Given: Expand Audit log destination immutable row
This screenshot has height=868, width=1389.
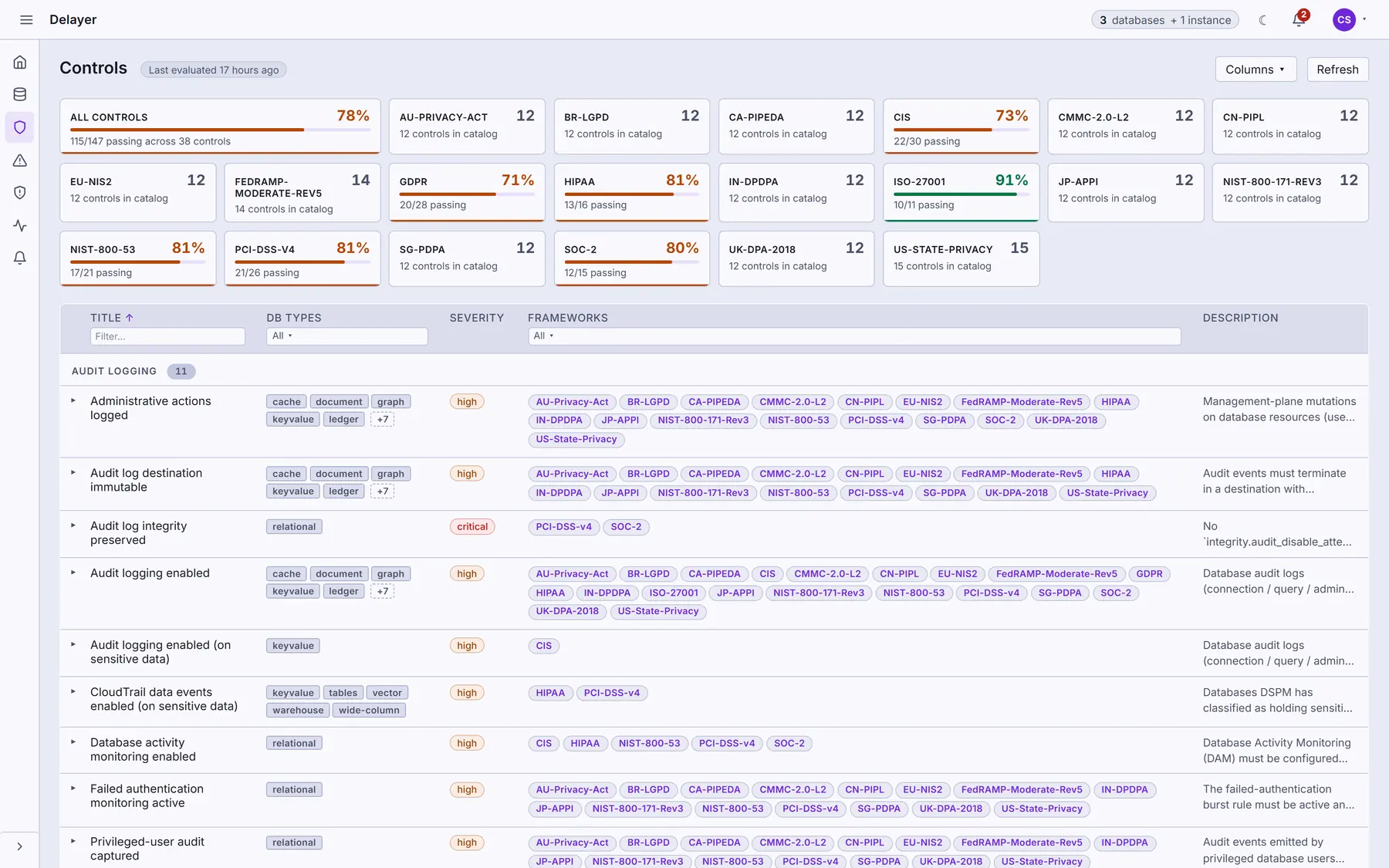Looking at the screenshot, I should pyautogui.click(x=73, y=472).
